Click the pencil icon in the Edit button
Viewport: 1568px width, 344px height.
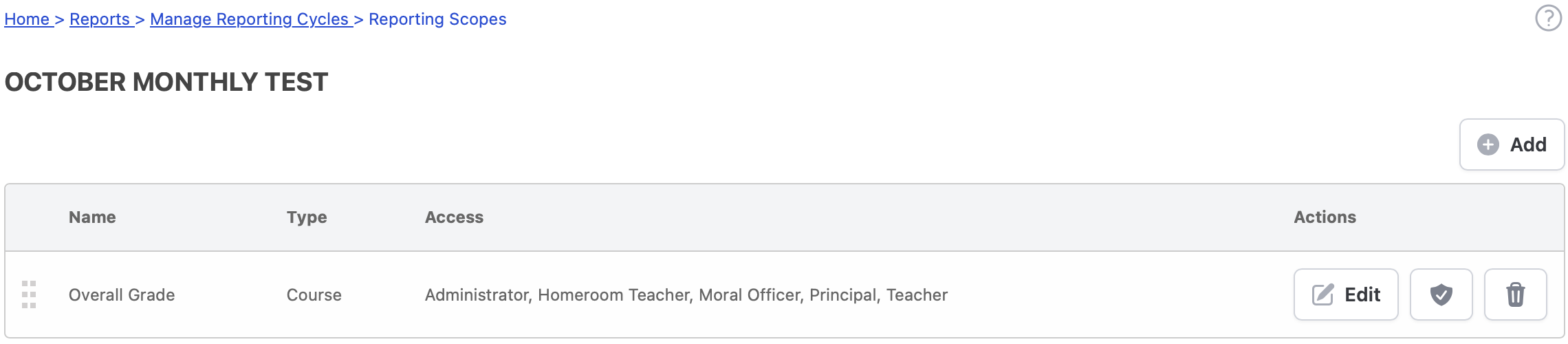coord(1322,294)
